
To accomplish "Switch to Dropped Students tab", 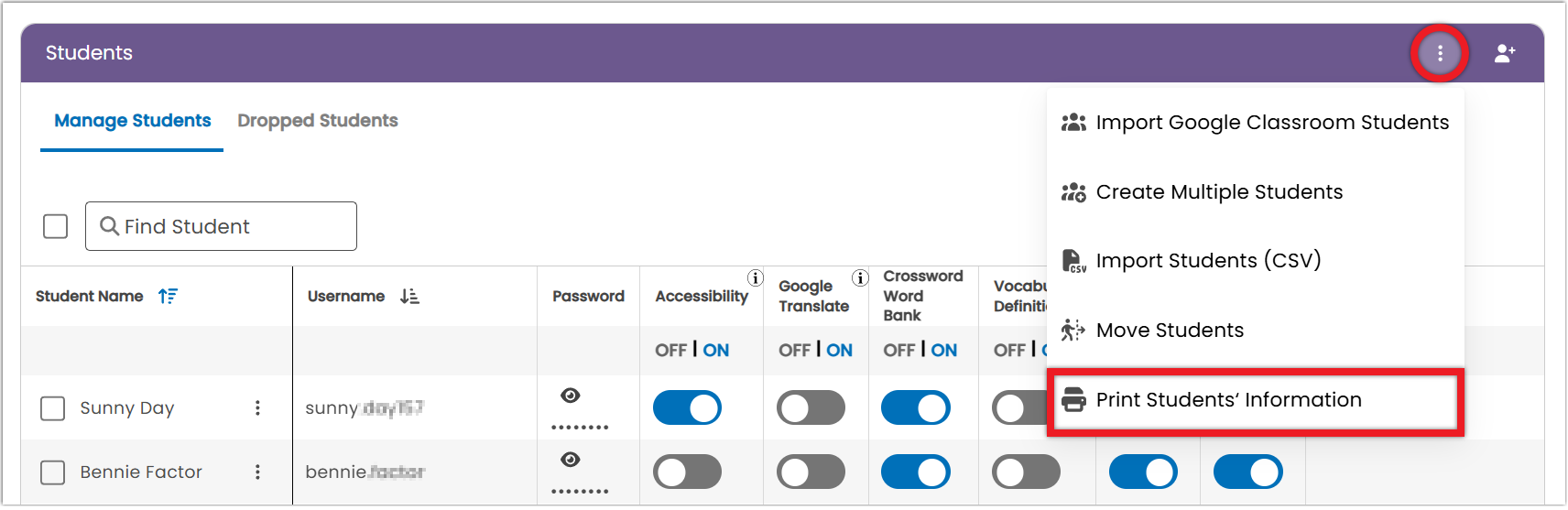I will click(x=318, y=121).
